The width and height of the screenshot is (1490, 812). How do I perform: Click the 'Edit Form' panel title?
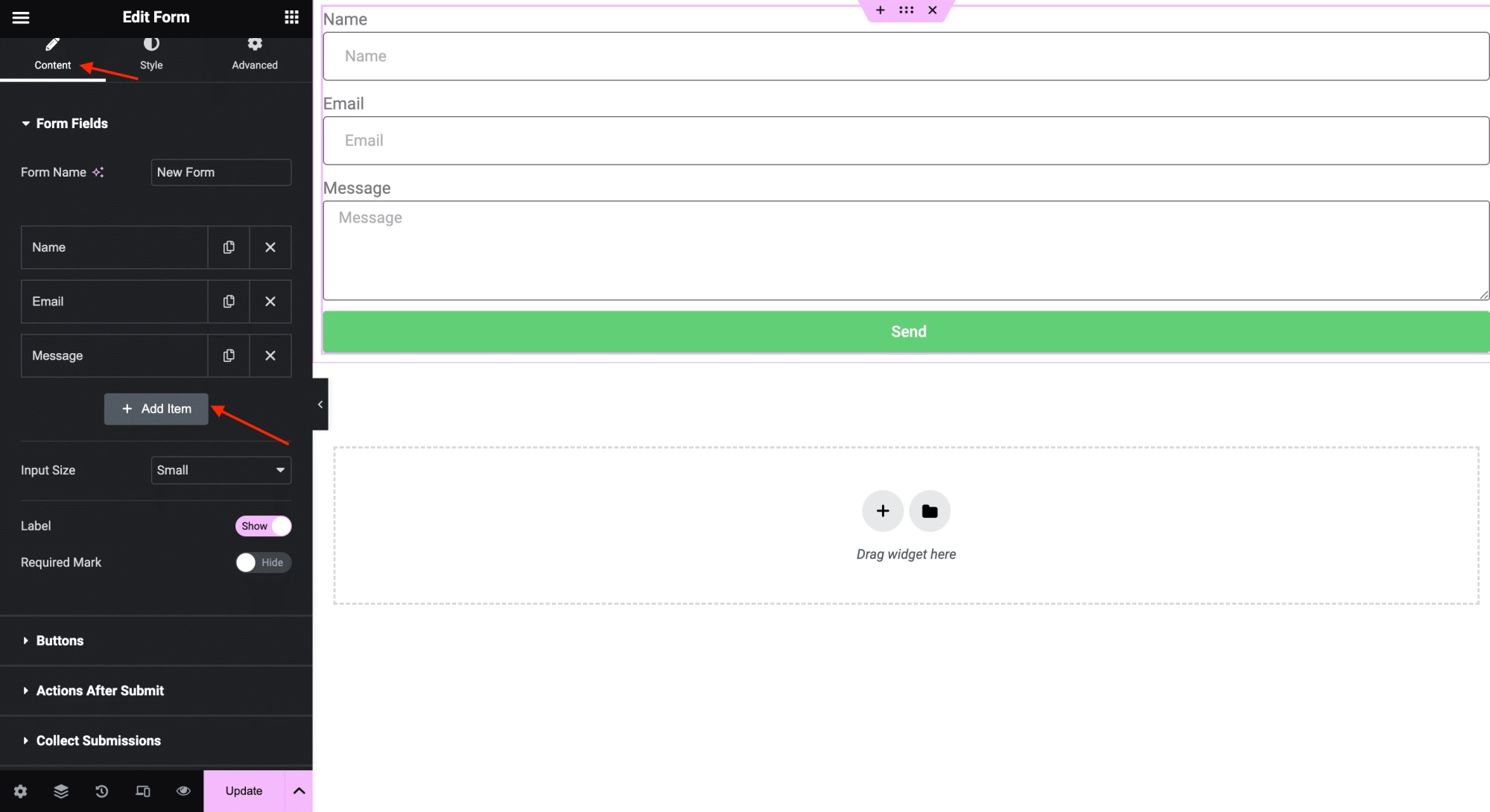tap(156, 17)
